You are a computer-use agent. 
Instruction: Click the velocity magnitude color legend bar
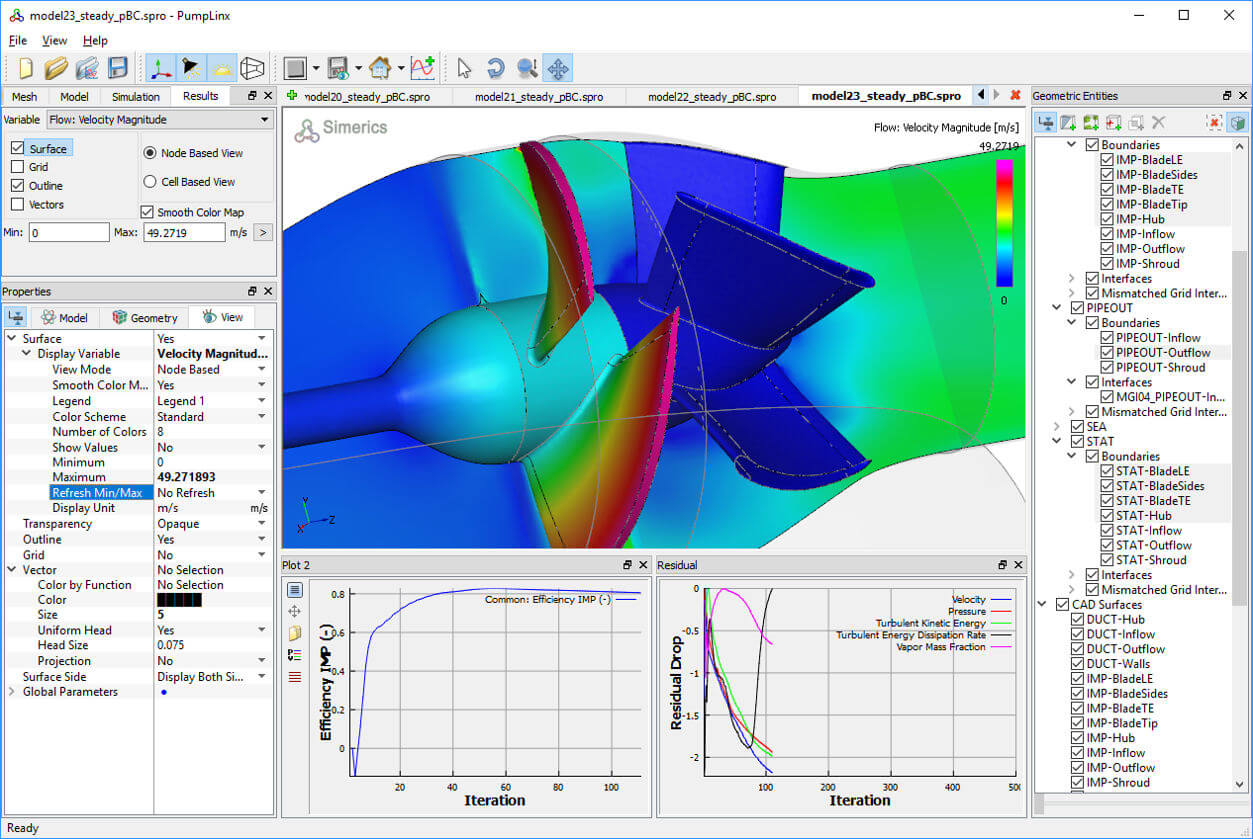(x=1007, y=223)
